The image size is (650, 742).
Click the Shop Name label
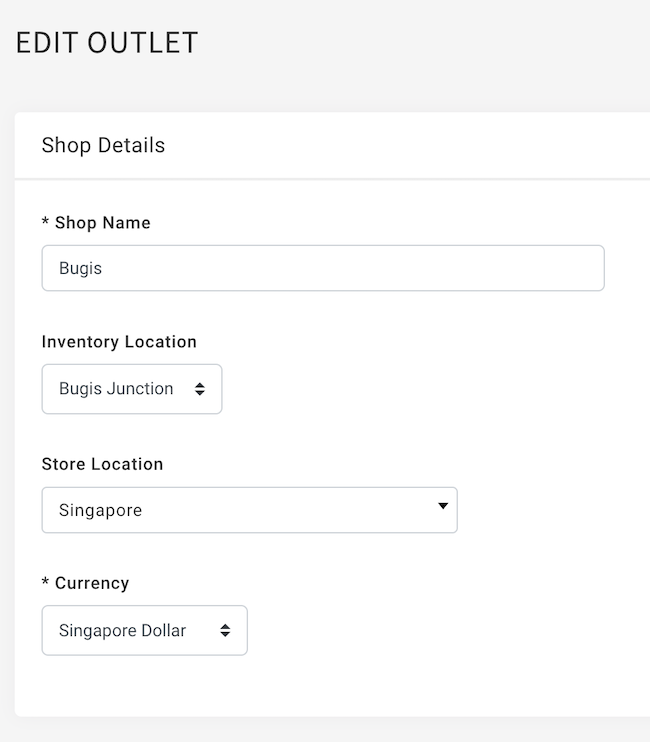click(103, 223)
